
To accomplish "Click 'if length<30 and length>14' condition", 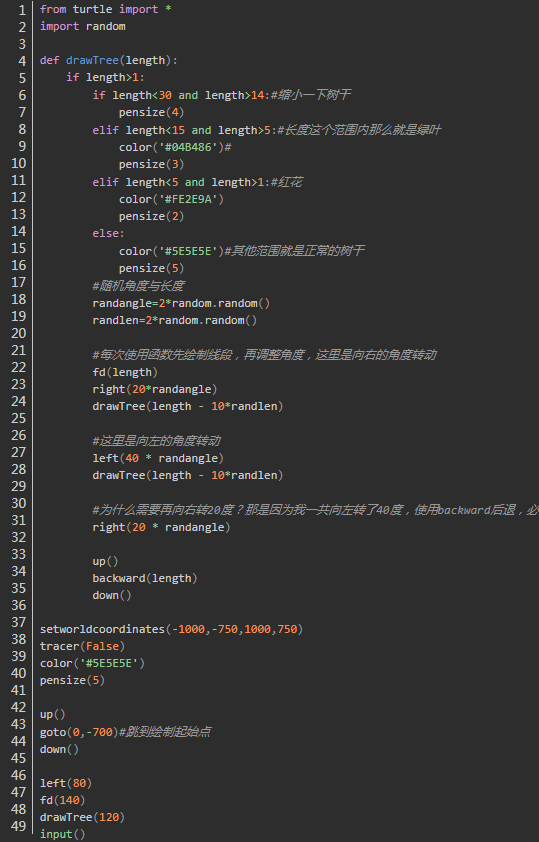I will (x=181, y=95).
